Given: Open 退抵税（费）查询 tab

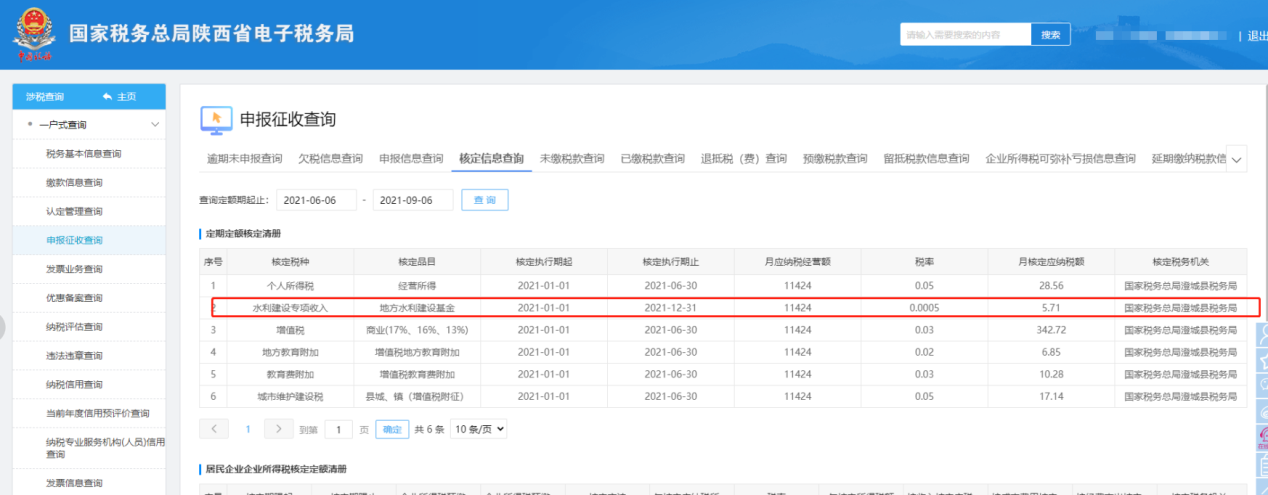Looking at the screenshot, I should [x=744, y=159].
